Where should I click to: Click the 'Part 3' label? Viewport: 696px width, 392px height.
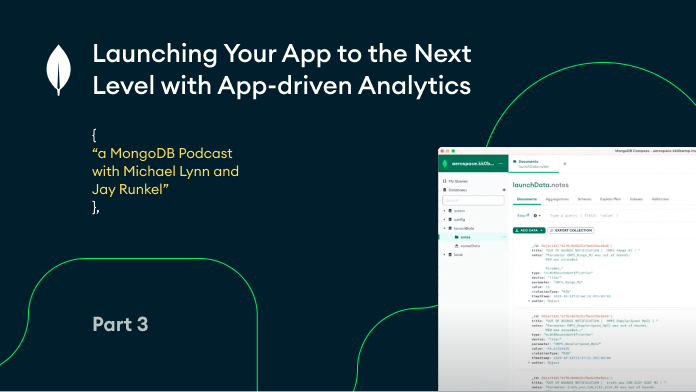[120, 324]
